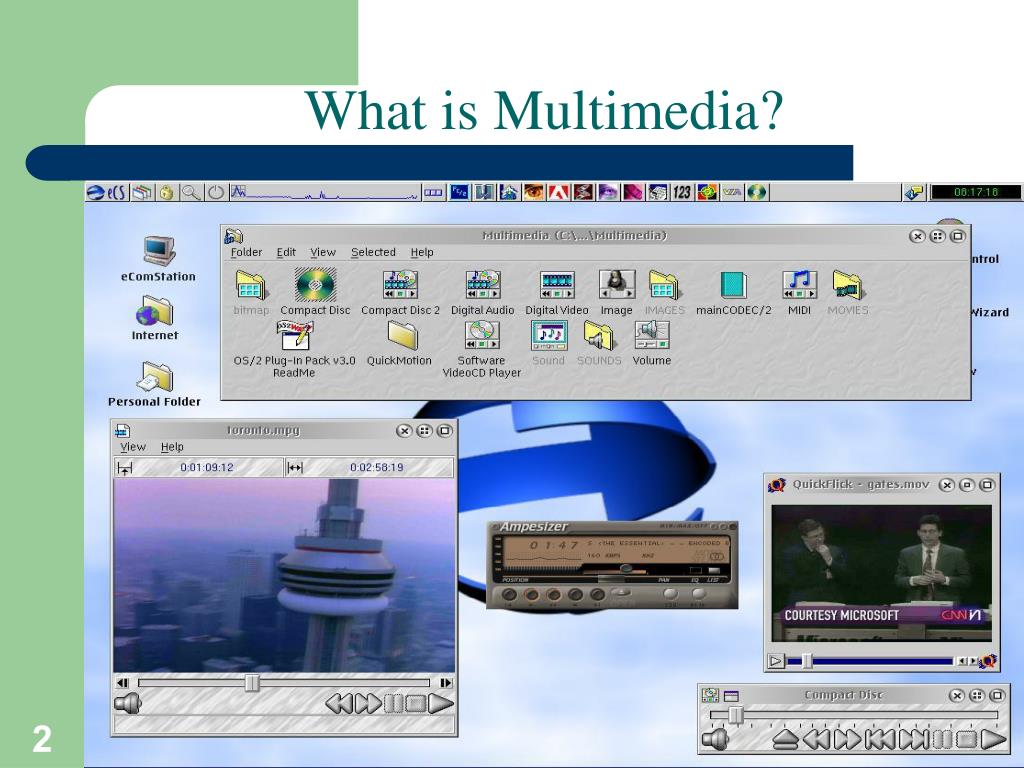1024x768 pixels.
Task: Step forward at toronto.mpg slider right end
Action: point(446,683)
